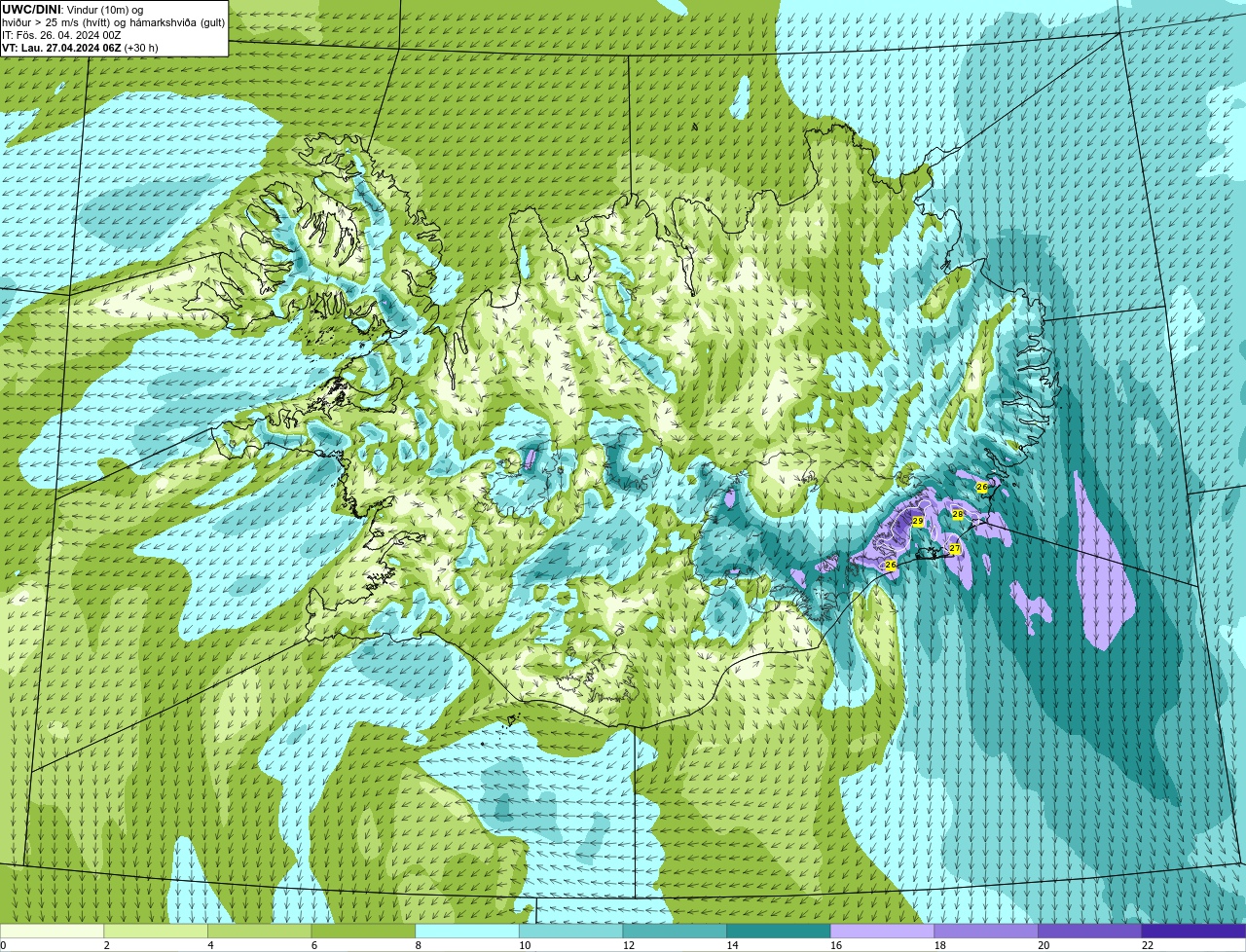Click the 2–4 m/s light green legend swatch
This screenshot has width=1246, height=952.
coord(156,931)
